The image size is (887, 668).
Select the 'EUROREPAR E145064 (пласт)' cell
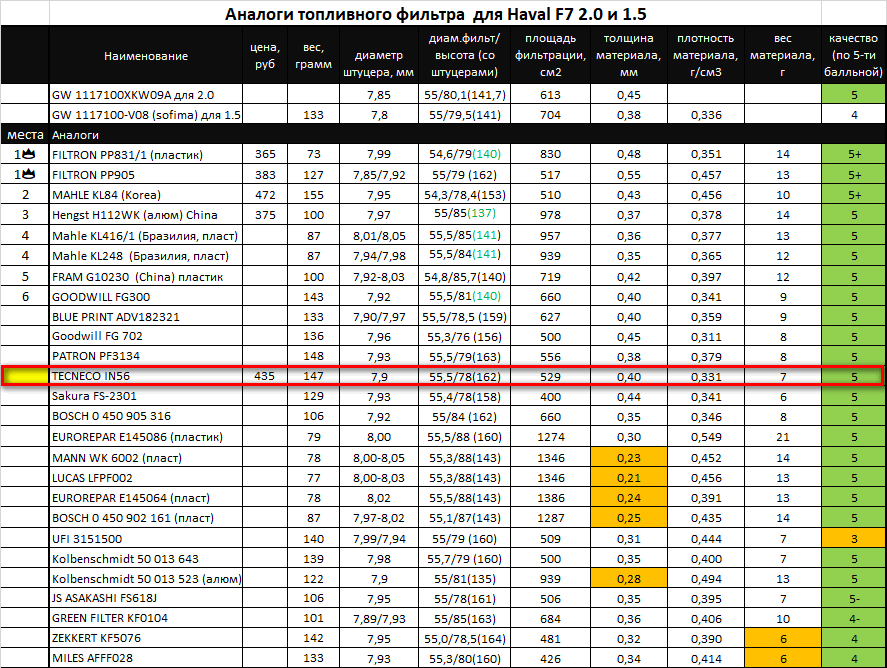[x=146, y=498]
